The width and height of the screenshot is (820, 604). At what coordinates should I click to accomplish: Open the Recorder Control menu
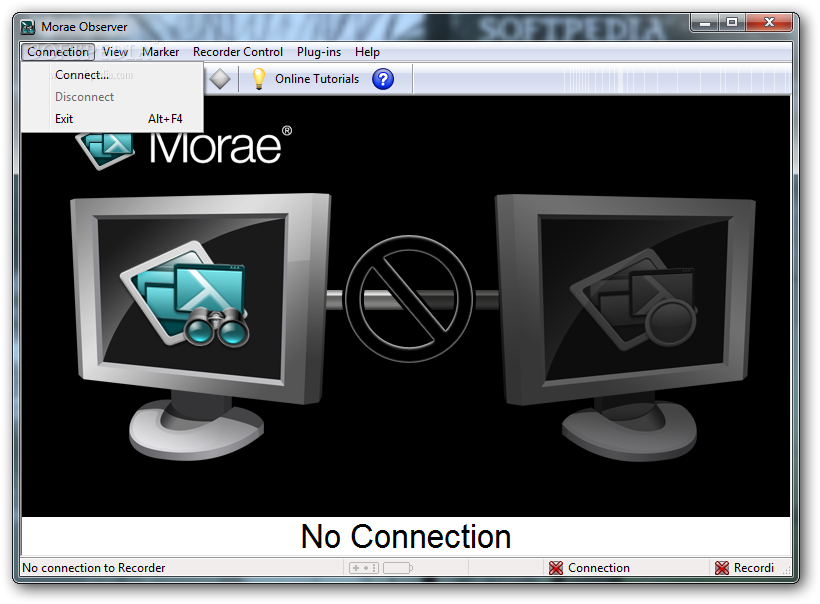tap(237, 52)
